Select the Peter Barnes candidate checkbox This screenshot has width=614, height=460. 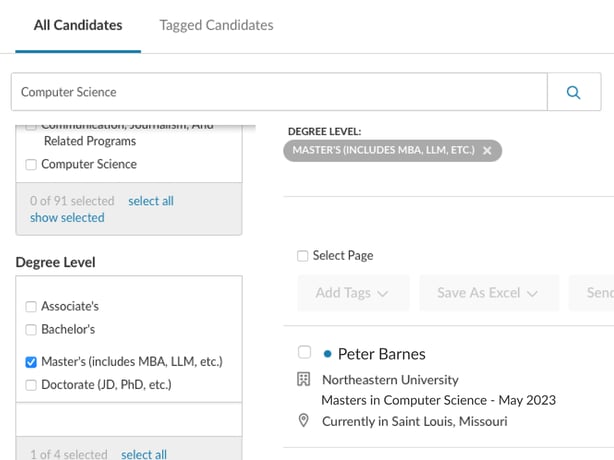pos(304,352)
